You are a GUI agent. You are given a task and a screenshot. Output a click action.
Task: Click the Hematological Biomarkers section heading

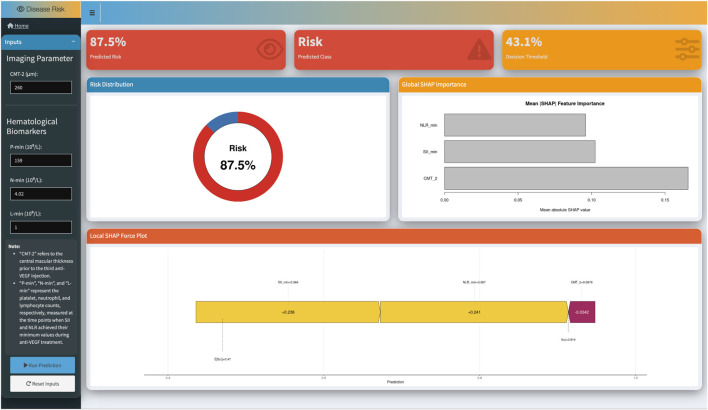tap(32, 126)
